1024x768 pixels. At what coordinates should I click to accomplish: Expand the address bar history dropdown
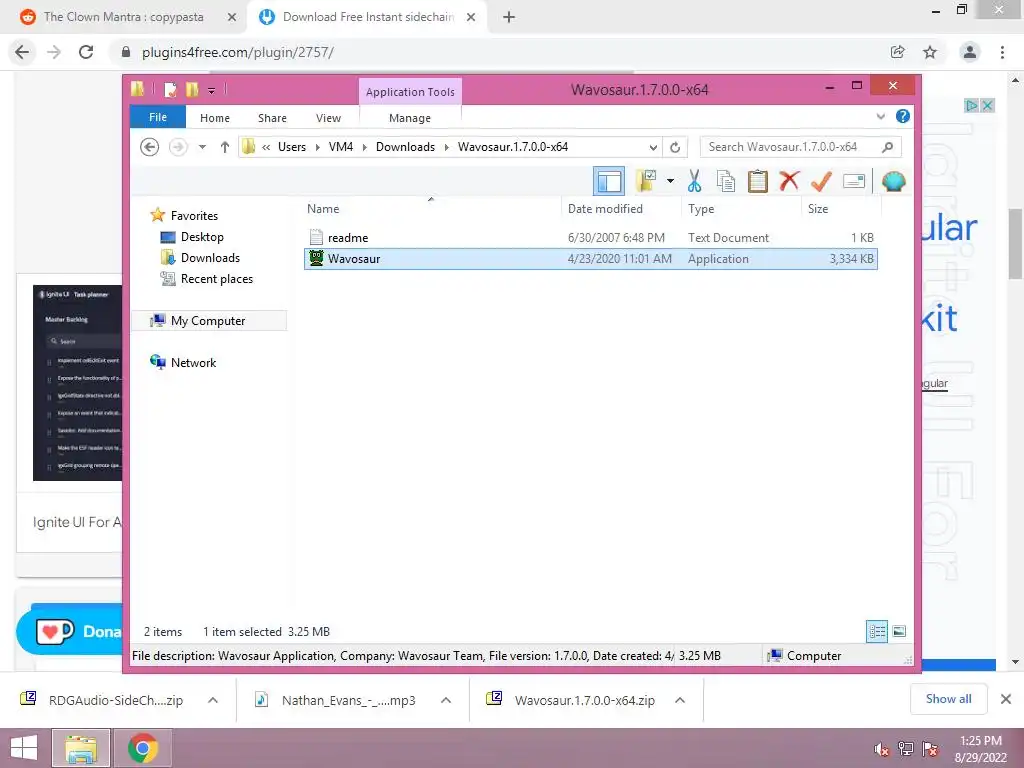653,147
